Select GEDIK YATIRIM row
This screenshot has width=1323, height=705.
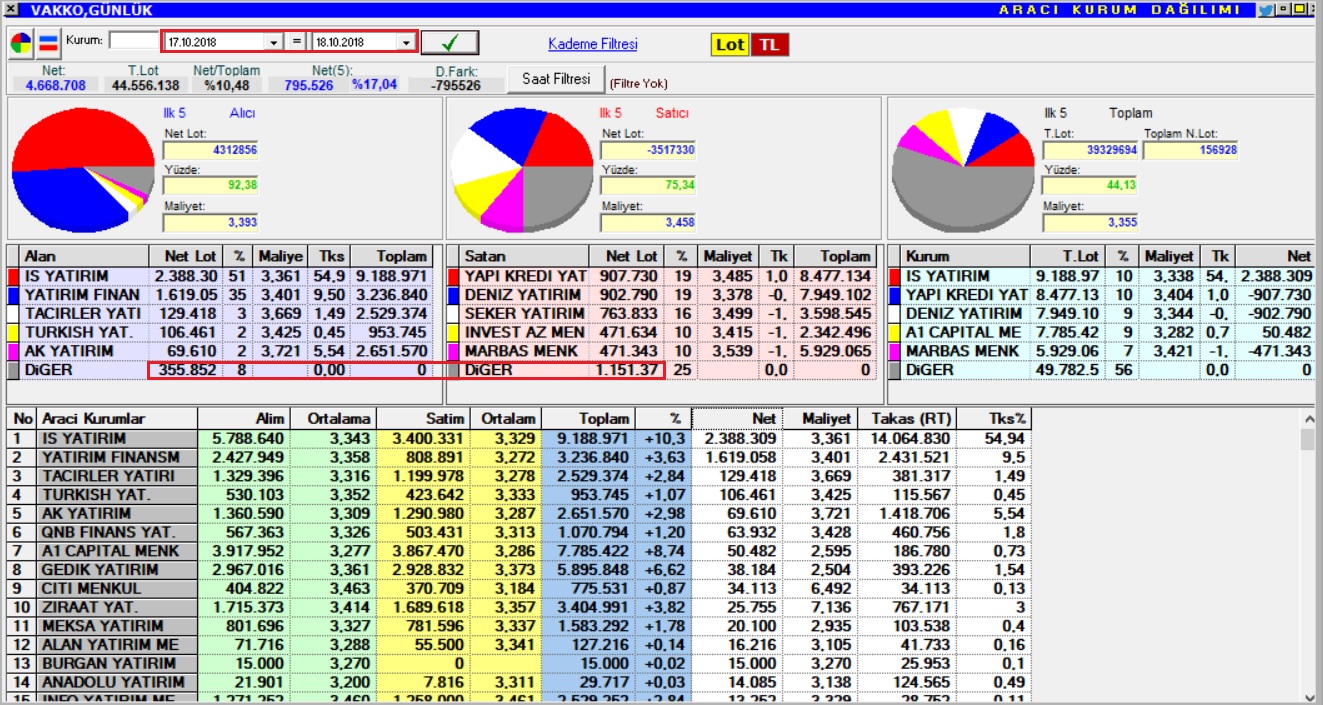tap(518, 569)
